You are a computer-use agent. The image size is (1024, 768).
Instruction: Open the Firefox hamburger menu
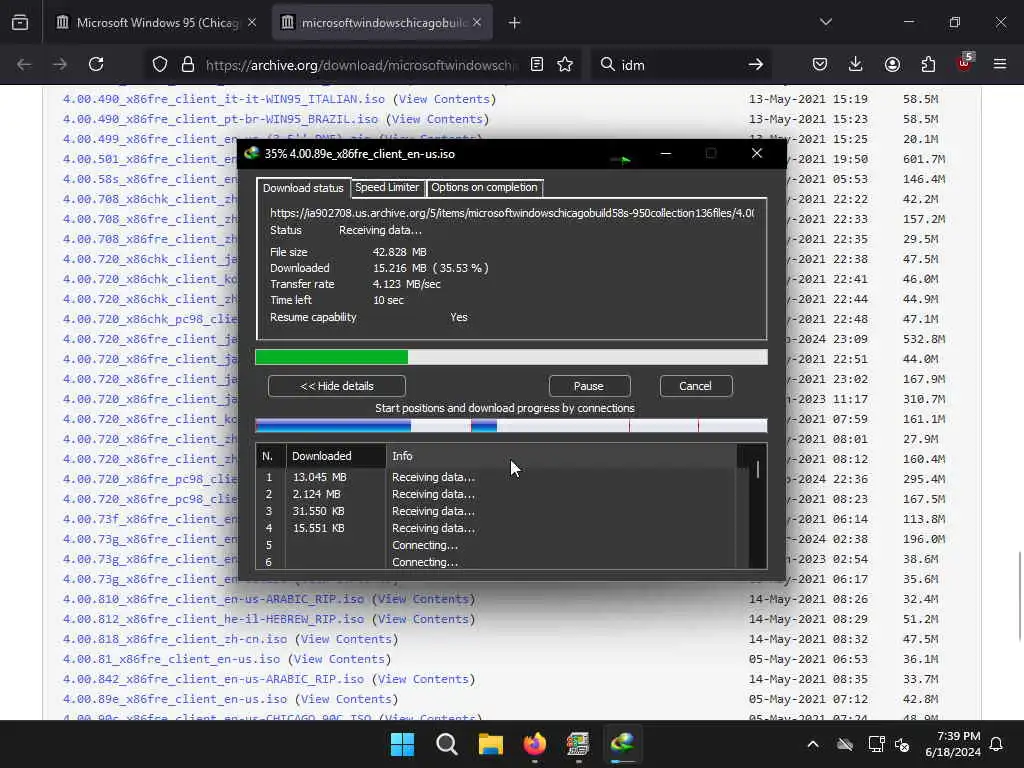point(1000,64)
